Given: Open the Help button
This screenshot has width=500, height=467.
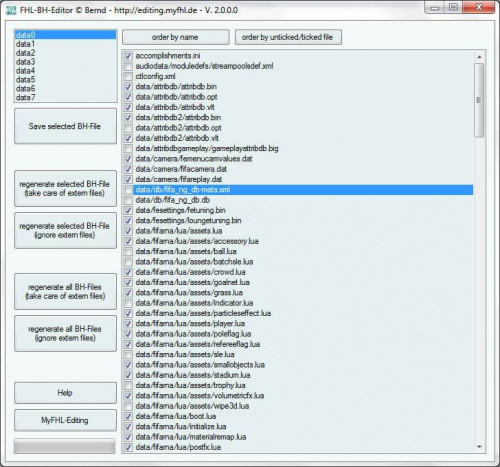Looking at the screenshot, I should click(x=65, y=393).
